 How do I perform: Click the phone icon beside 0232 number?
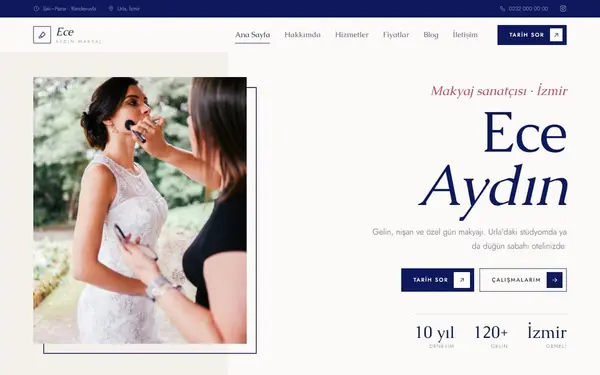tap(502, 8)
